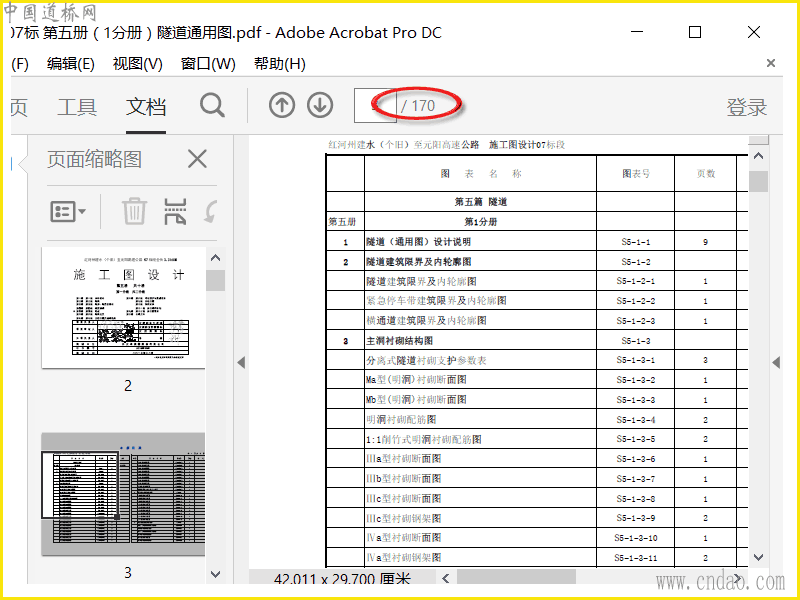Switch to the 文档 tab

click(x=146, y=107)
